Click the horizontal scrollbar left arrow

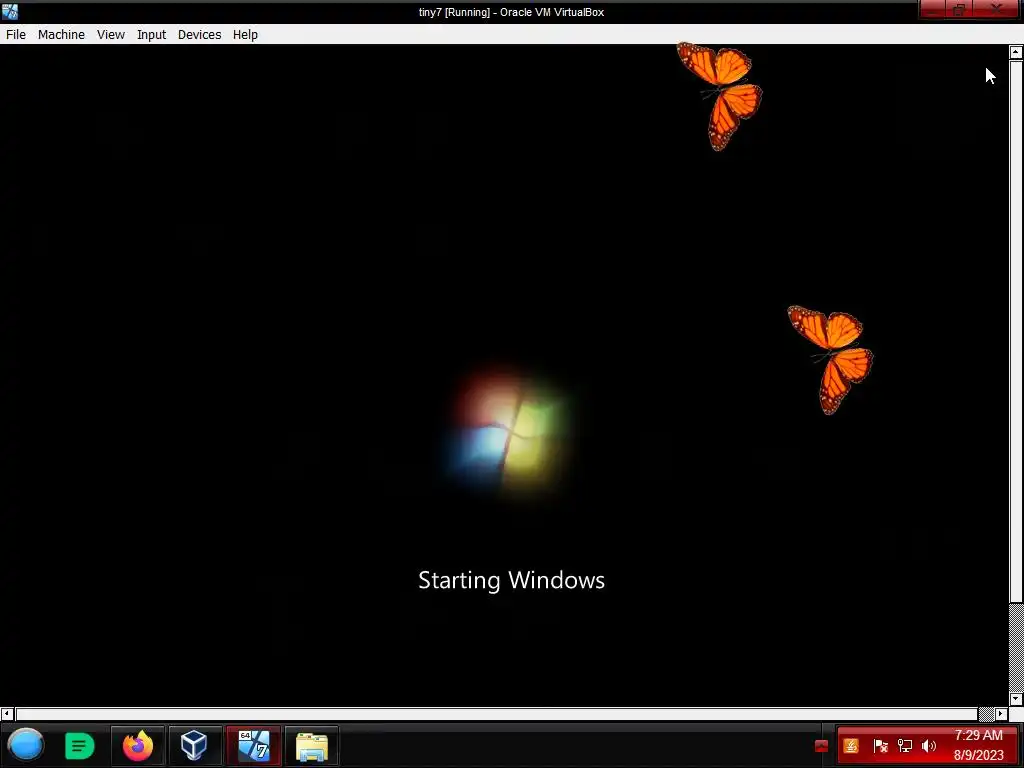(x=7, y=714)
